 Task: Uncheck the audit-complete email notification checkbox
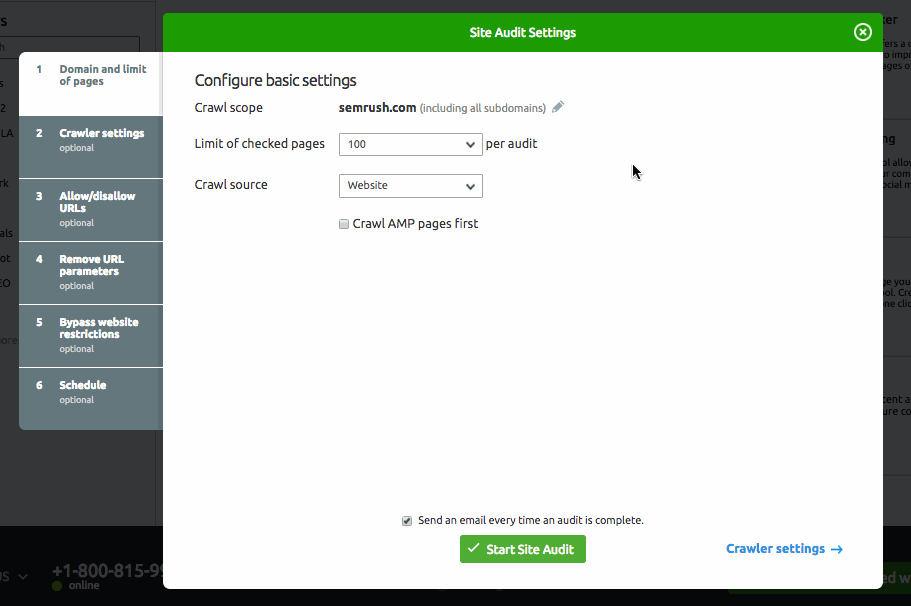click(407, 521)
